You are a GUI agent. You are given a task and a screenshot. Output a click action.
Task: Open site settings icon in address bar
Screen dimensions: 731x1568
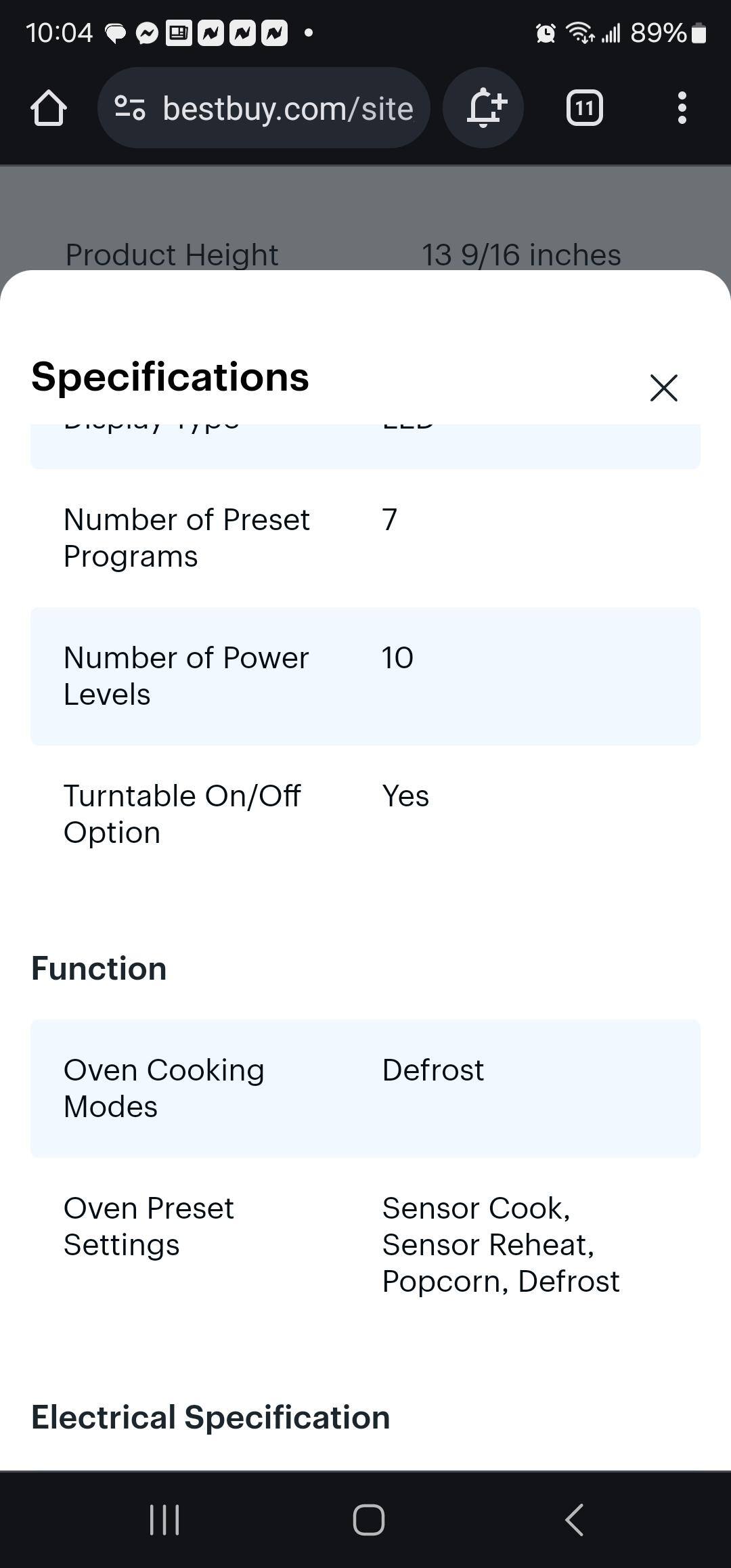point(130,108)
